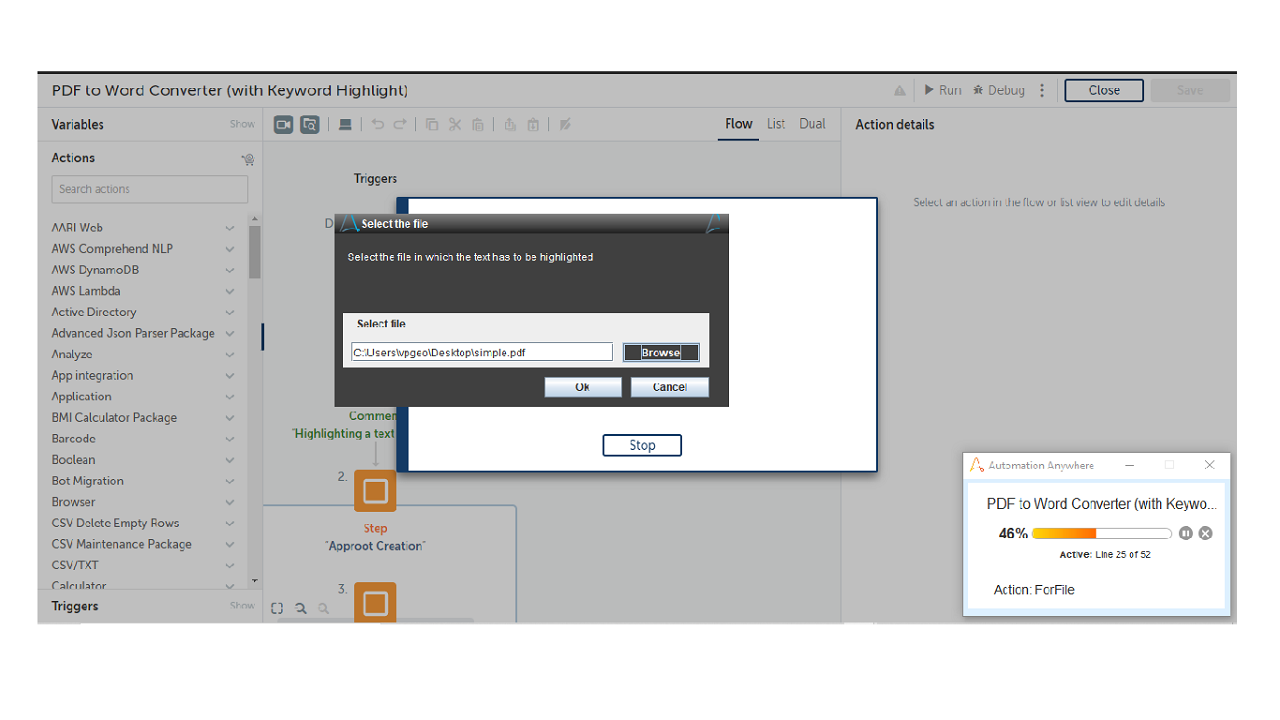Click the fit-to-screen icon below the flow
Screen dimensions: 1280x720
pyautogui.click(x=277, y=607)
